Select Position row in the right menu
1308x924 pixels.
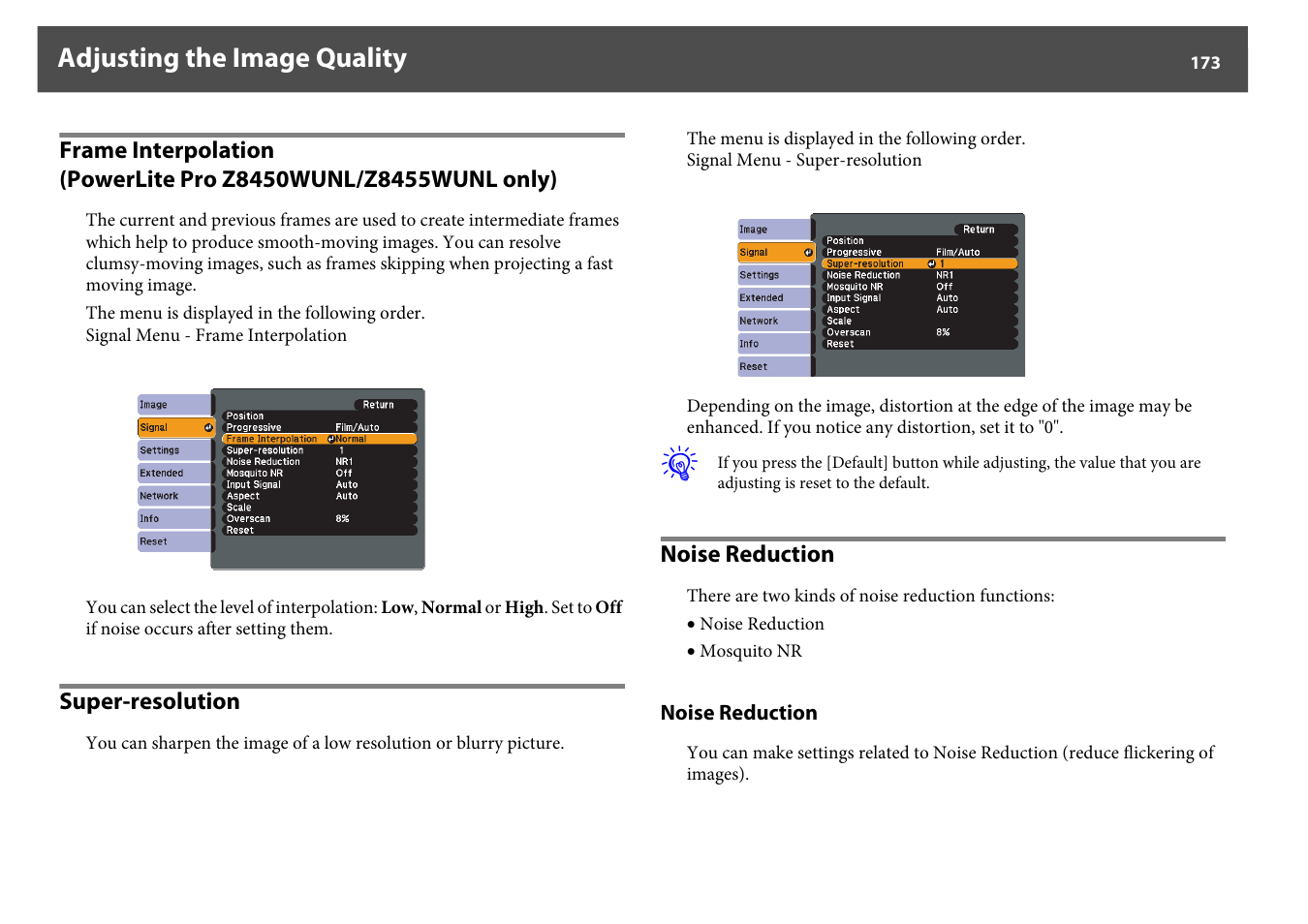coord(919,241)
